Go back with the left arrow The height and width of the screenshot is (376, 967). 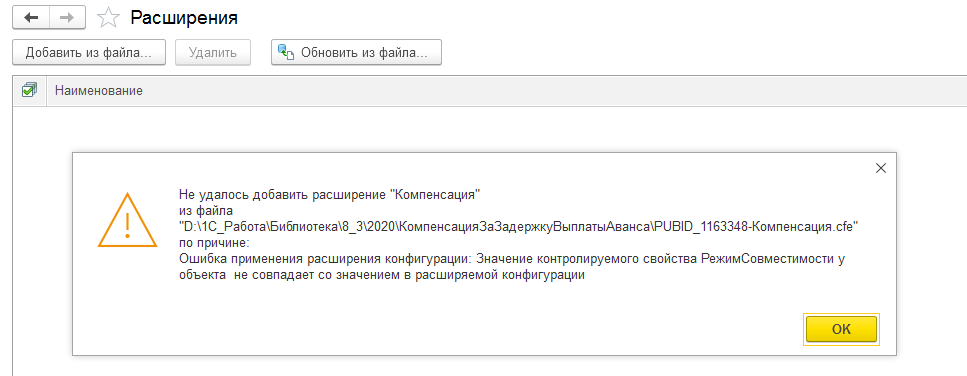pos(31,17)
